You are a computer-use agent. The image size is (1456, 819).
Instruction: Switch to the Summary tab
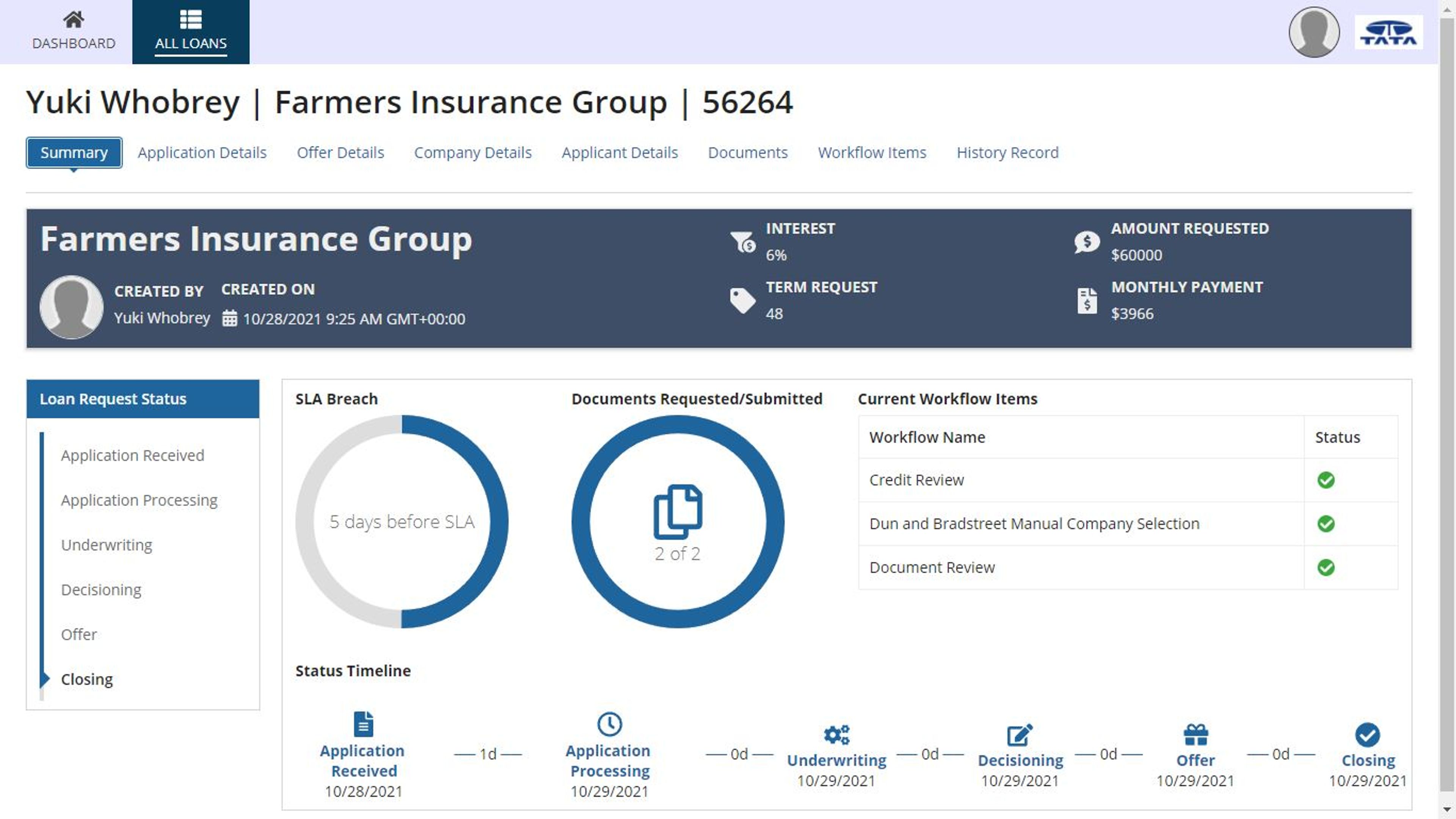(x=74, y=153)
